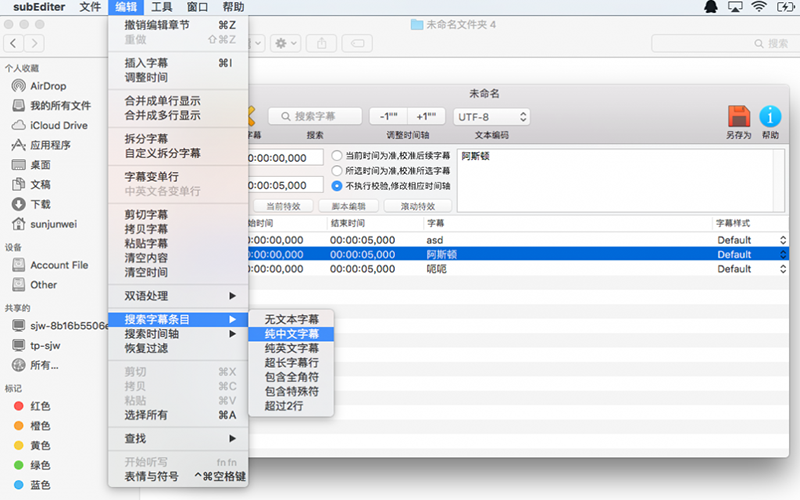Click 恢复过滤 menu item
Viewport: 800px width, 500px height.
[x=178, y=348]
